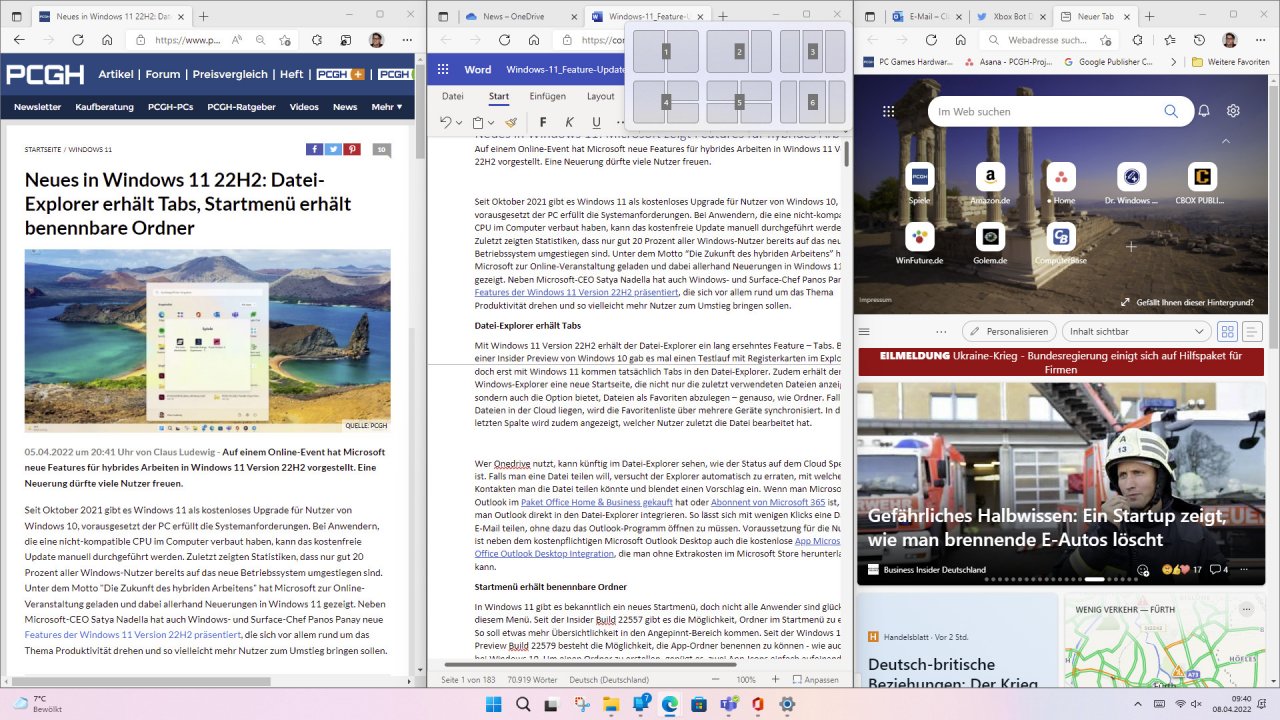The height and width of the screenshot is (720, 1280).
Task: Add a new quick link with plus
Action: click(1132, 246)
